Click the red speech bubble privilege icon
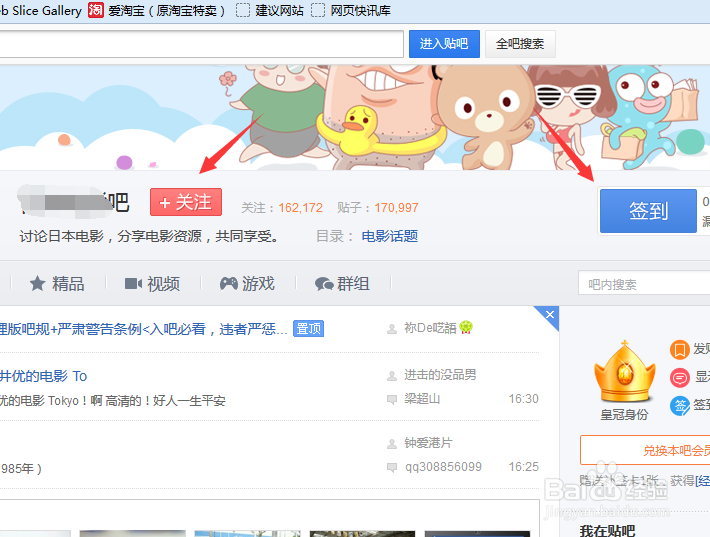710x537 pixels. tap(680, 377)
